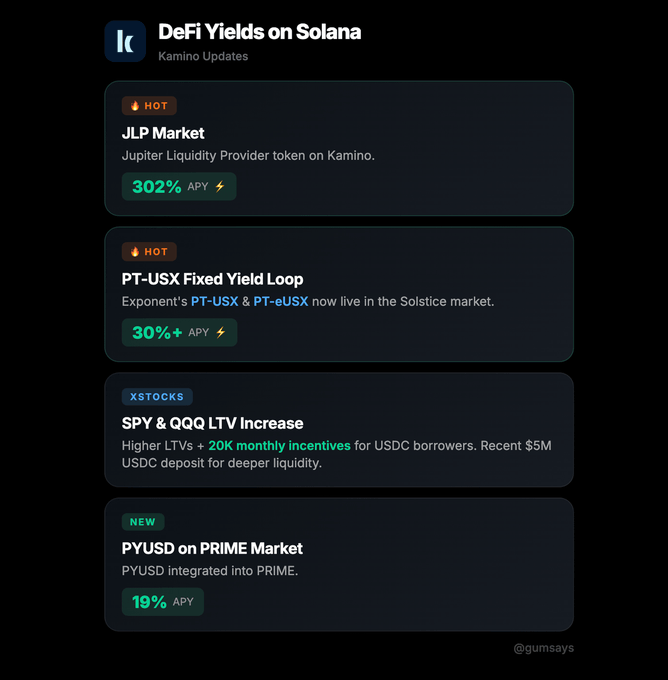The image size is (668, 680).
Task: Click the 20K monthly incentives link
Action: pyautogui.click(x=279, y=445)
